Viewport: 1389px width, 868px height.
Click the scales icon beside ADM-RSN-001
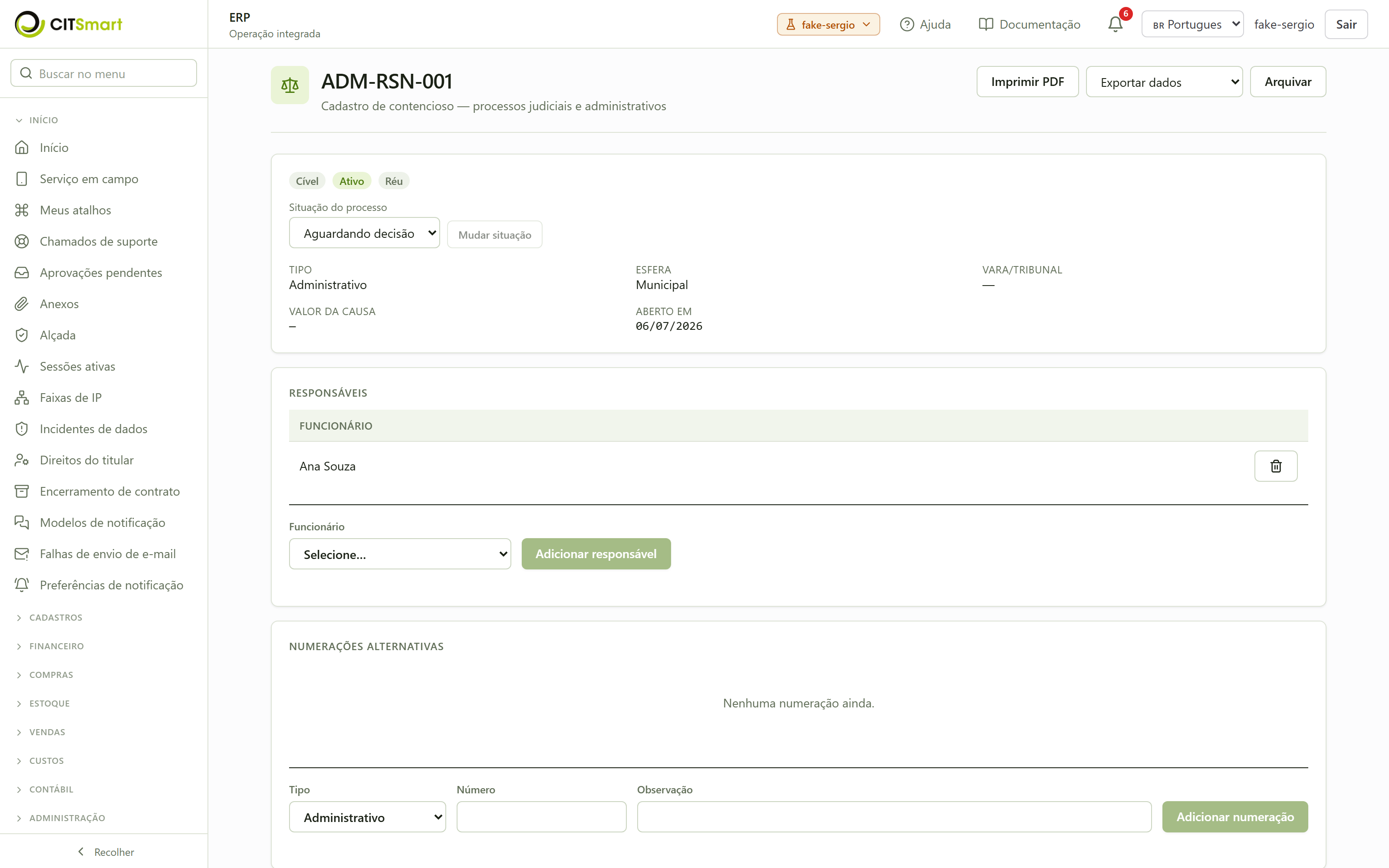coord(290,85)
